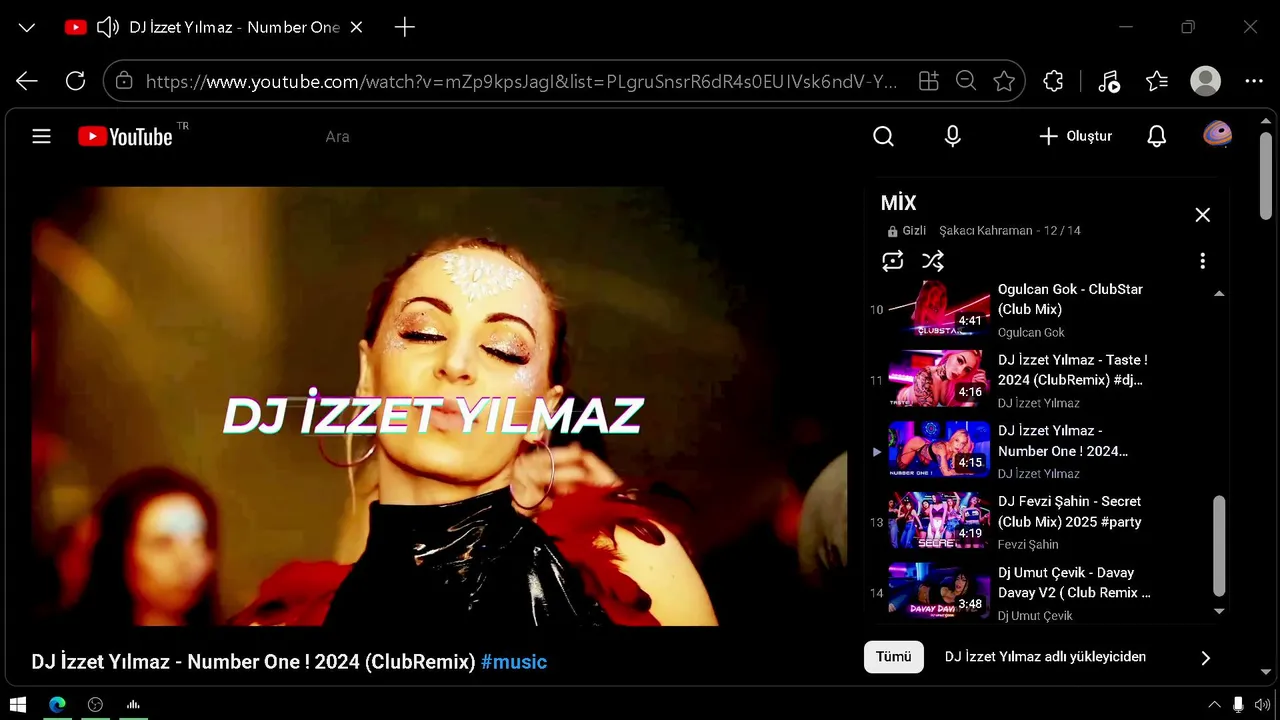The image size is (1280, 720).
Task: Click title 'DJ İzzet Yılmaz - Taste ! 2024'
Action: tap(1072, 370)
